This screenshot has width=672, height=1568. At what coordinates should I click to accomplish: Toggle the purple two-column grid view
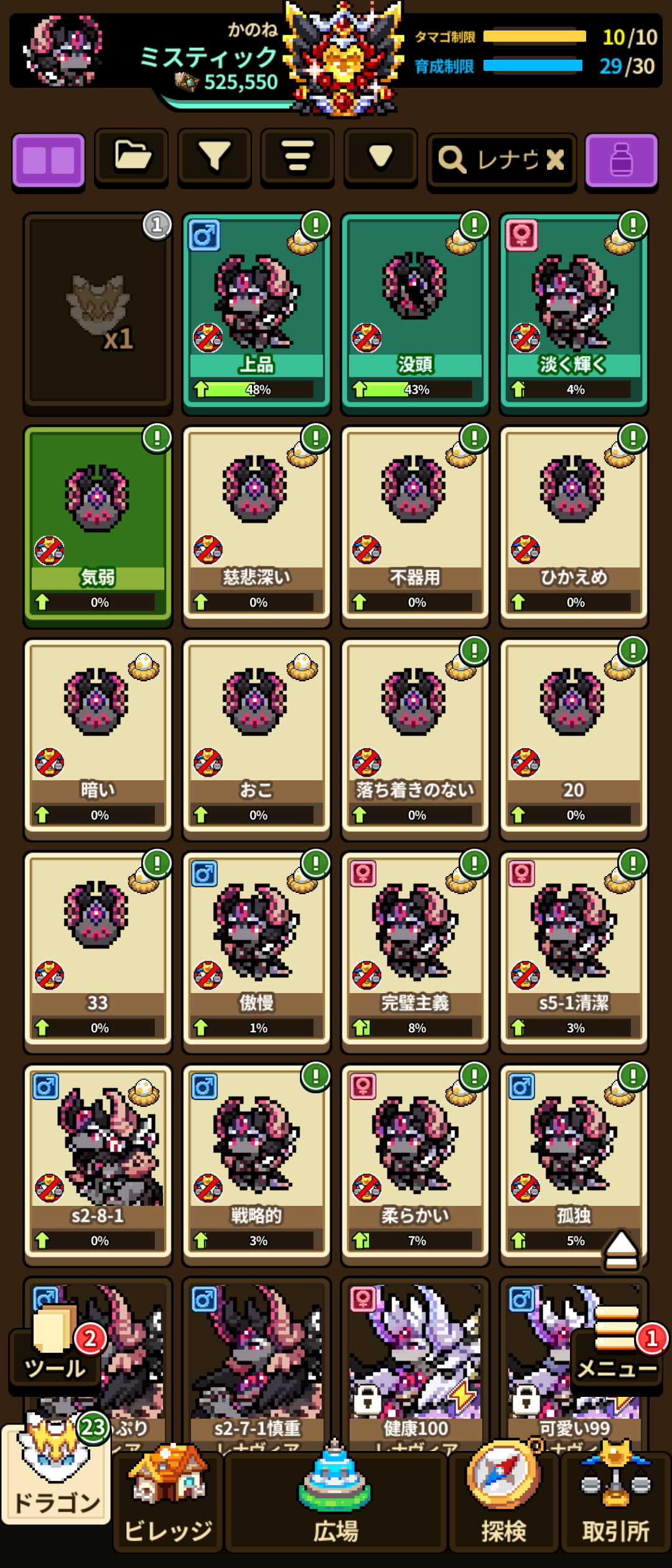pos(49,160)
